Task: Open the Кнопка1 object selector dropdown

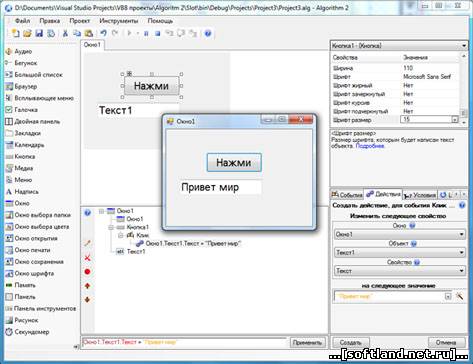Action: click(x=399, y=46)
